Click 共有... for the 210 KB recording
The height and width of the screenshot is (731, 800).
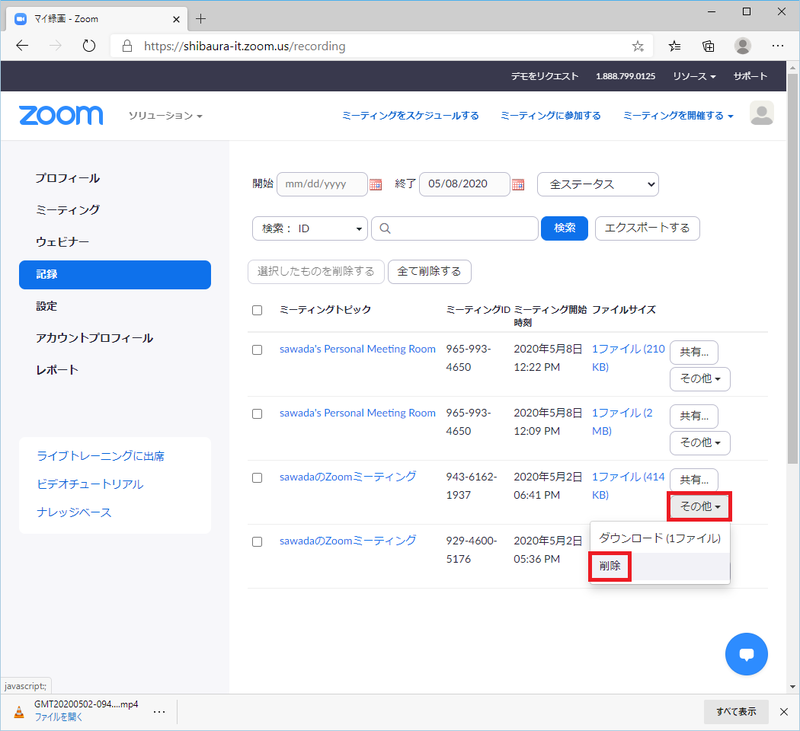point(694,352)
